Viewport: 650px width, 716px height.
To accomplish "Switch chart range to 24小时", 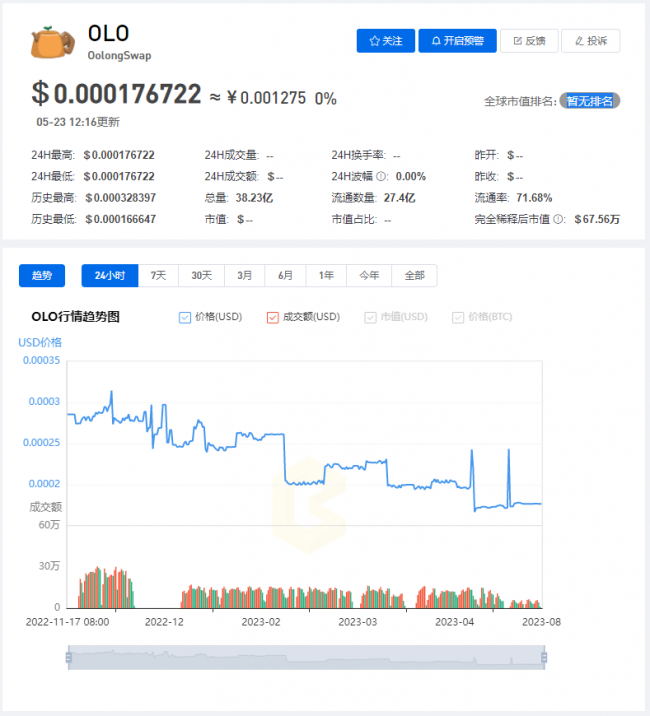I will pos(110,276).
